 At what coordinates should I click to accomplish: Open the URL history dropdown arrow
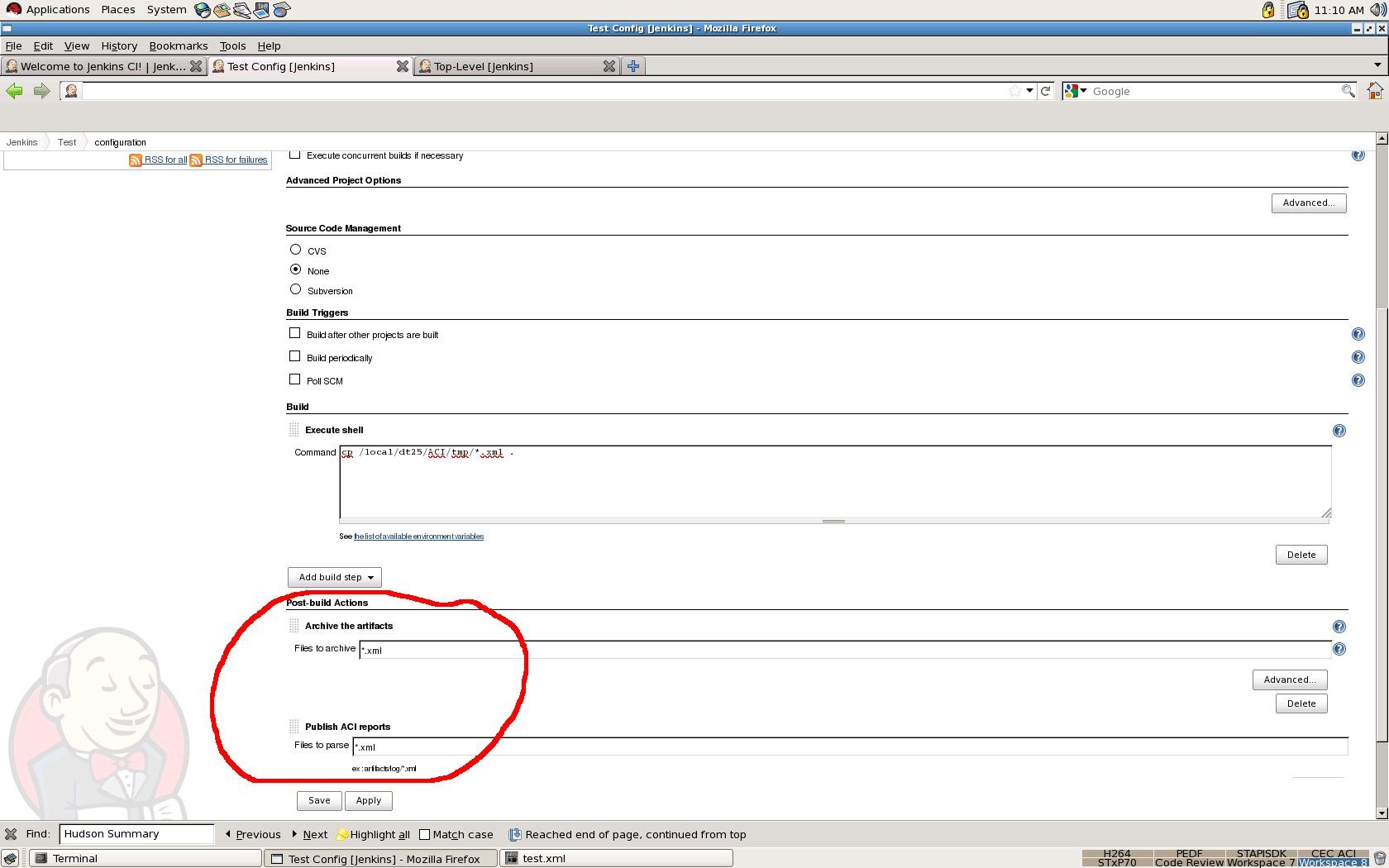pyautogui.click(x=1029, y=91)
